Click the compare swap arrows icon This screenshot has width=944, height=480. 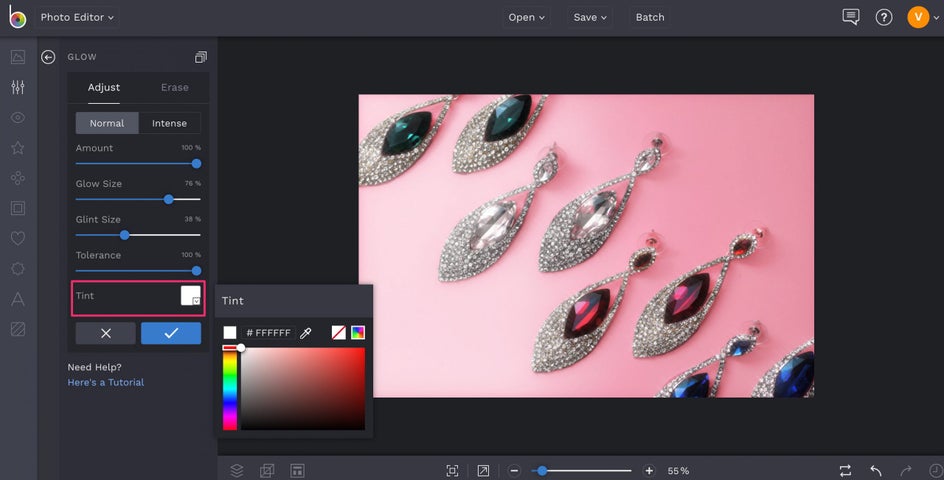coord(845,470)
